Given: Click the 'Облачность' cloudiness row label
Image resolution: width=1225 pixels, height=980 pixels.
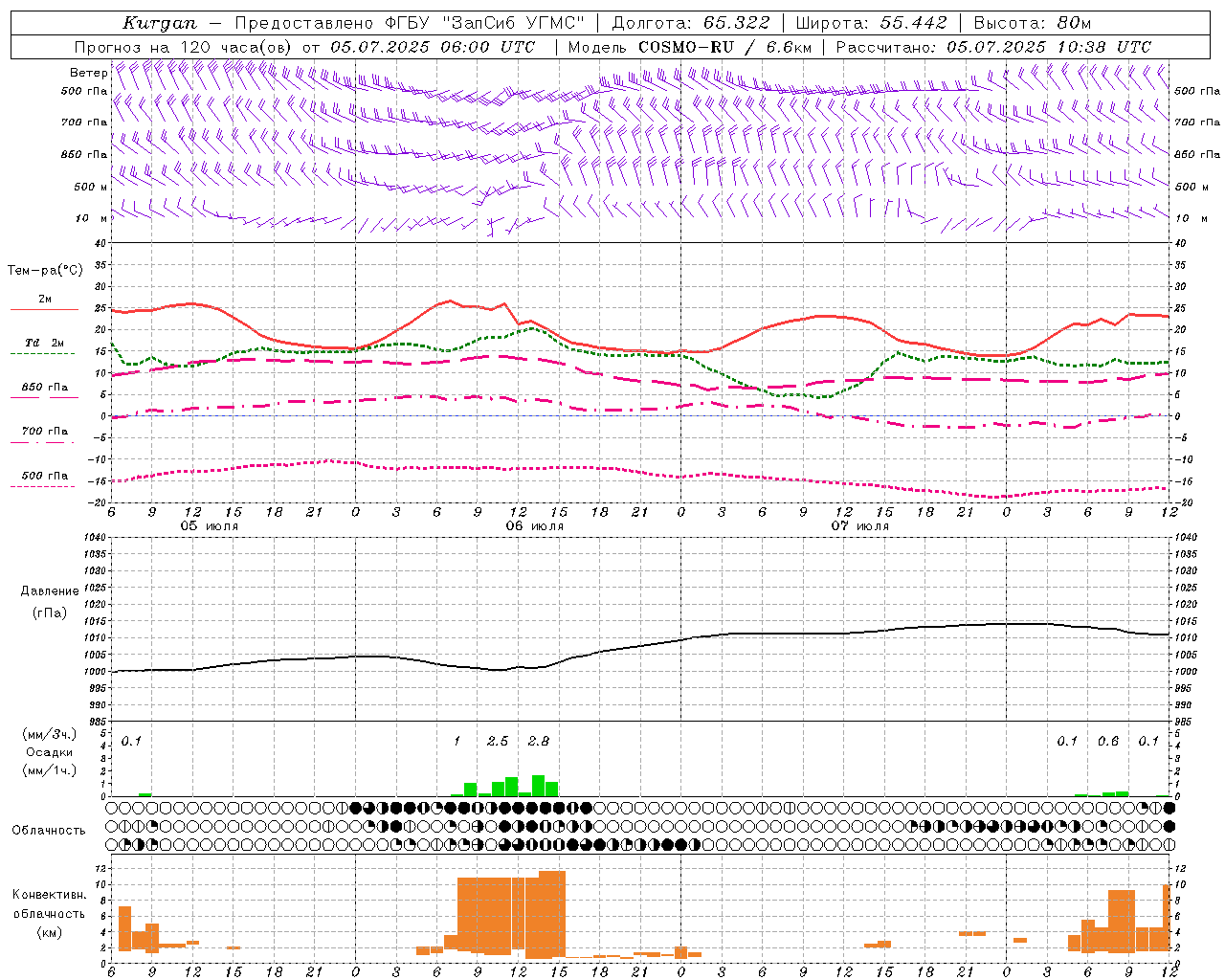Looking at the screenshot, I should [x=49, y=830].
